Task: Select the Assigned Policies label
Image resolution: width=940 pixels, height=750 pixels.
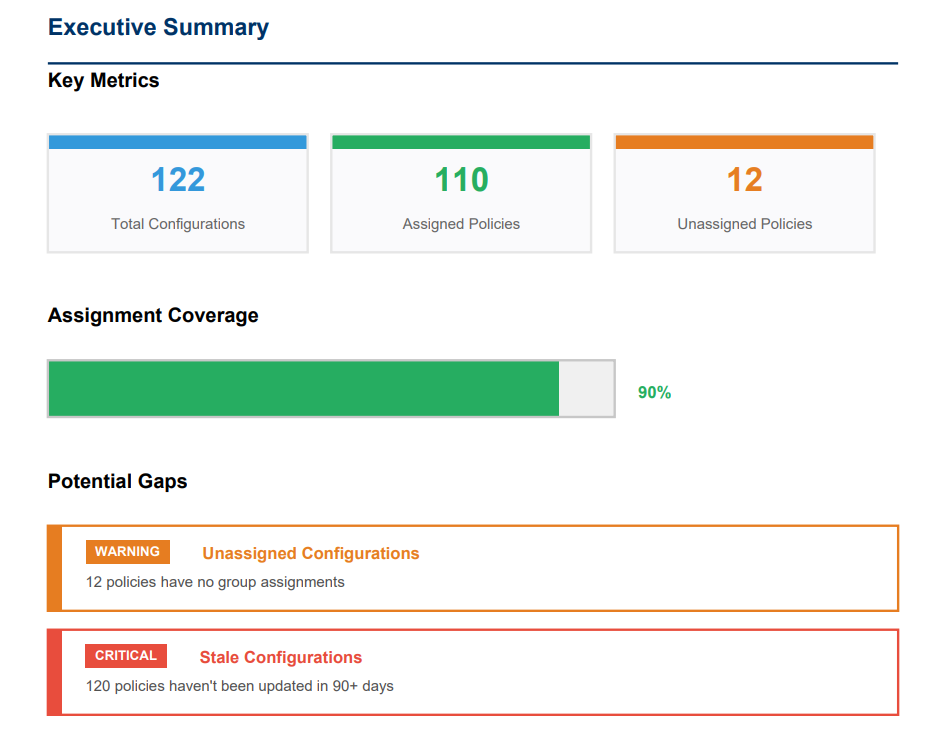Action: coord(461,224)
